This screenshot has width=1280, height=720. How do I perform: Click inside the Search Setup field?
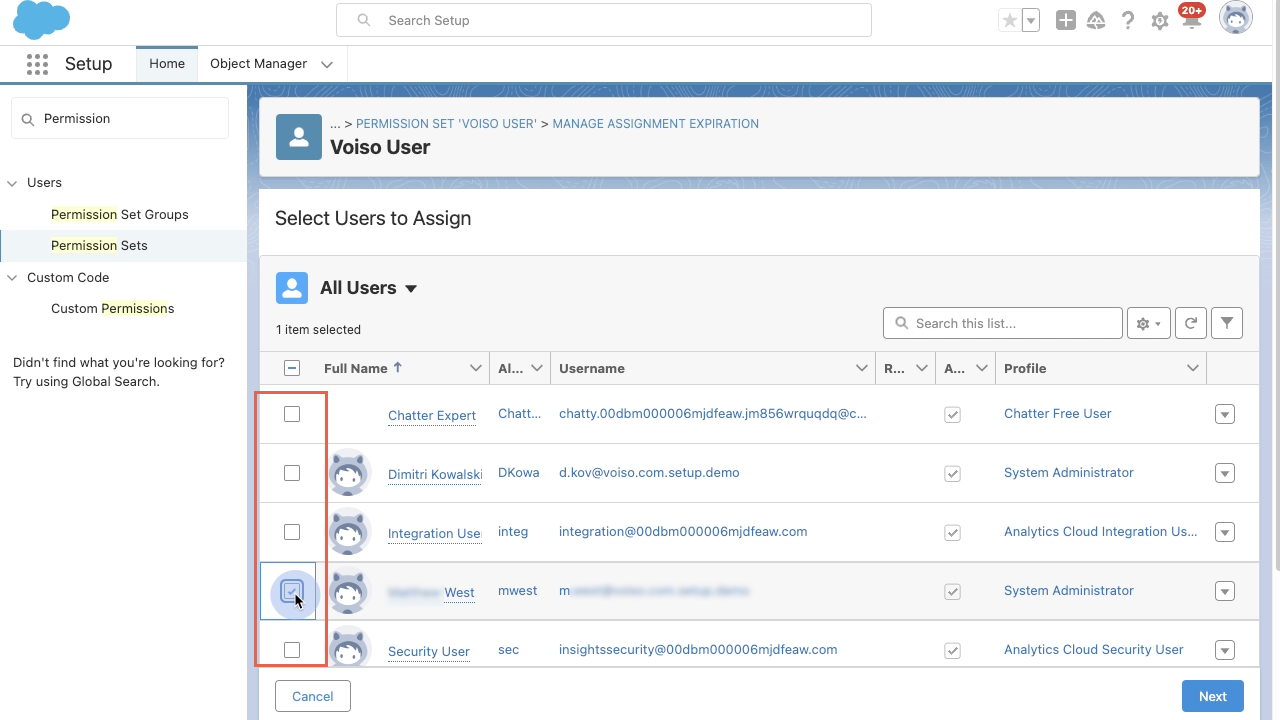(604, 20)
